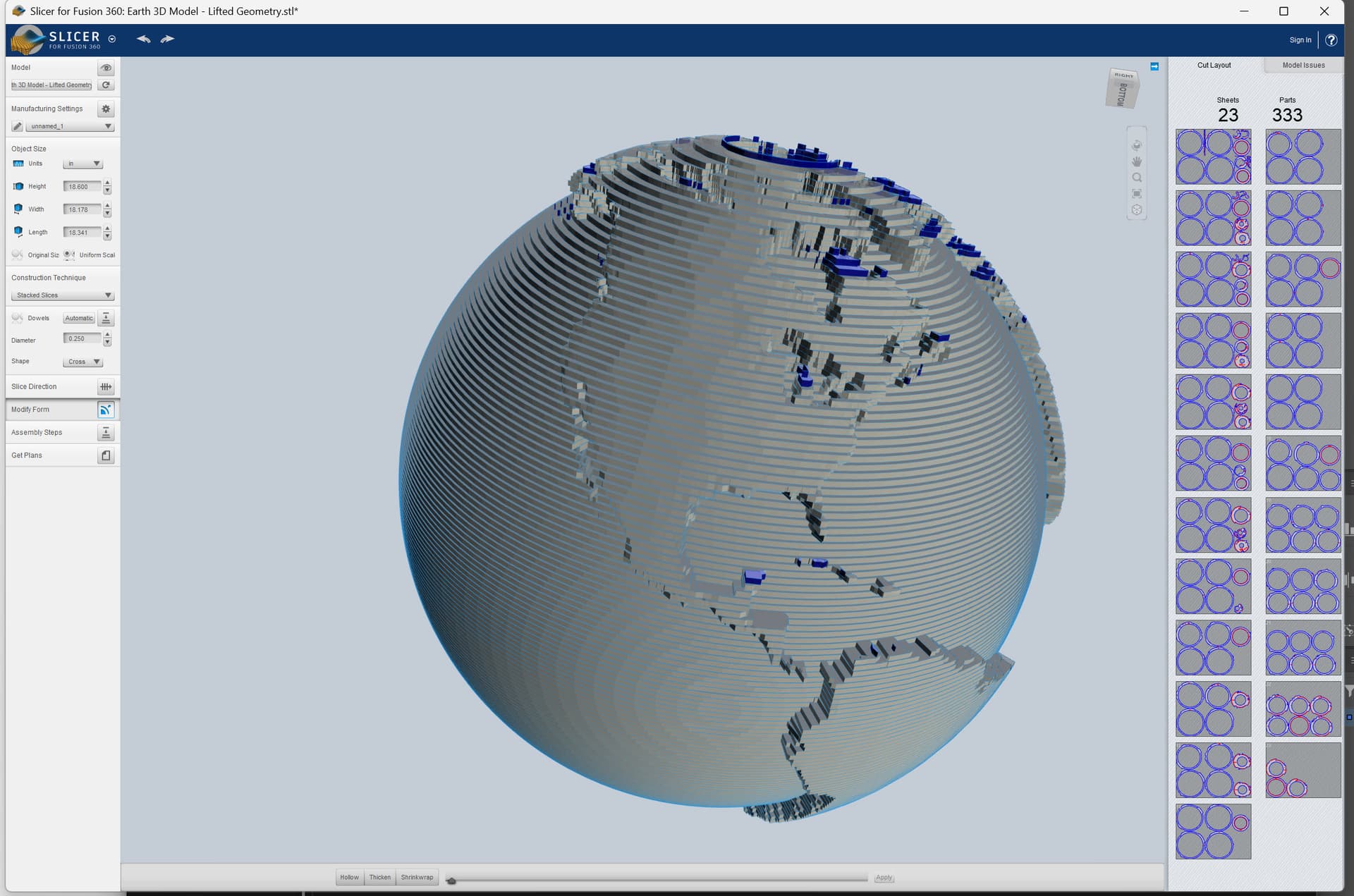The width and height of the screenshot is (1354, 896).
Task: Click the Assembly Steps icon
Action: [x=106, y=432]
